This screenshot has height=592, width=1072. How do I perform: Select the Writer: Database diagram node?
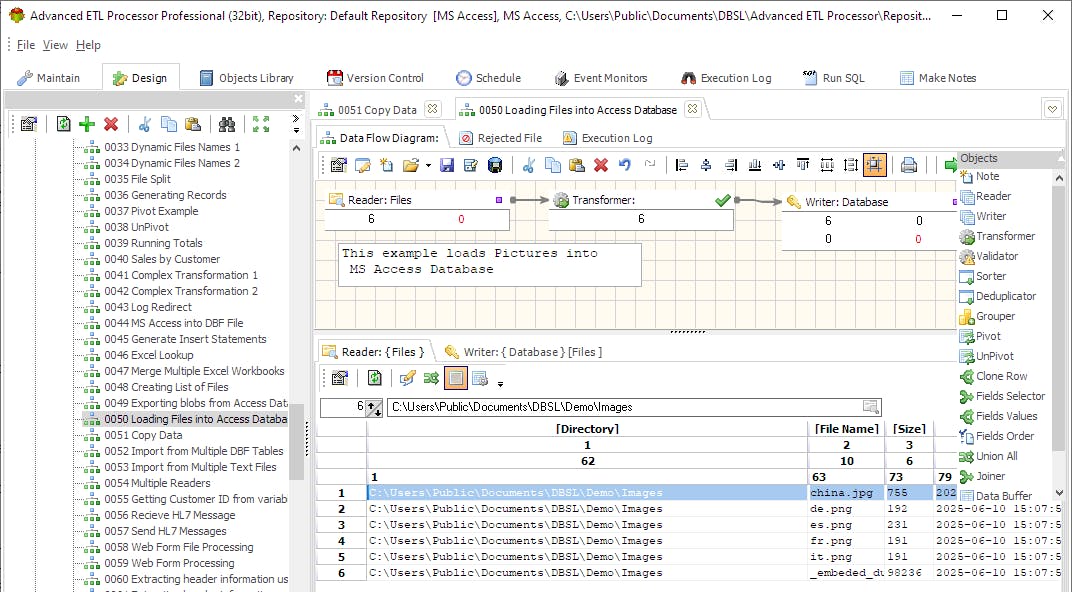coord(869,221)
